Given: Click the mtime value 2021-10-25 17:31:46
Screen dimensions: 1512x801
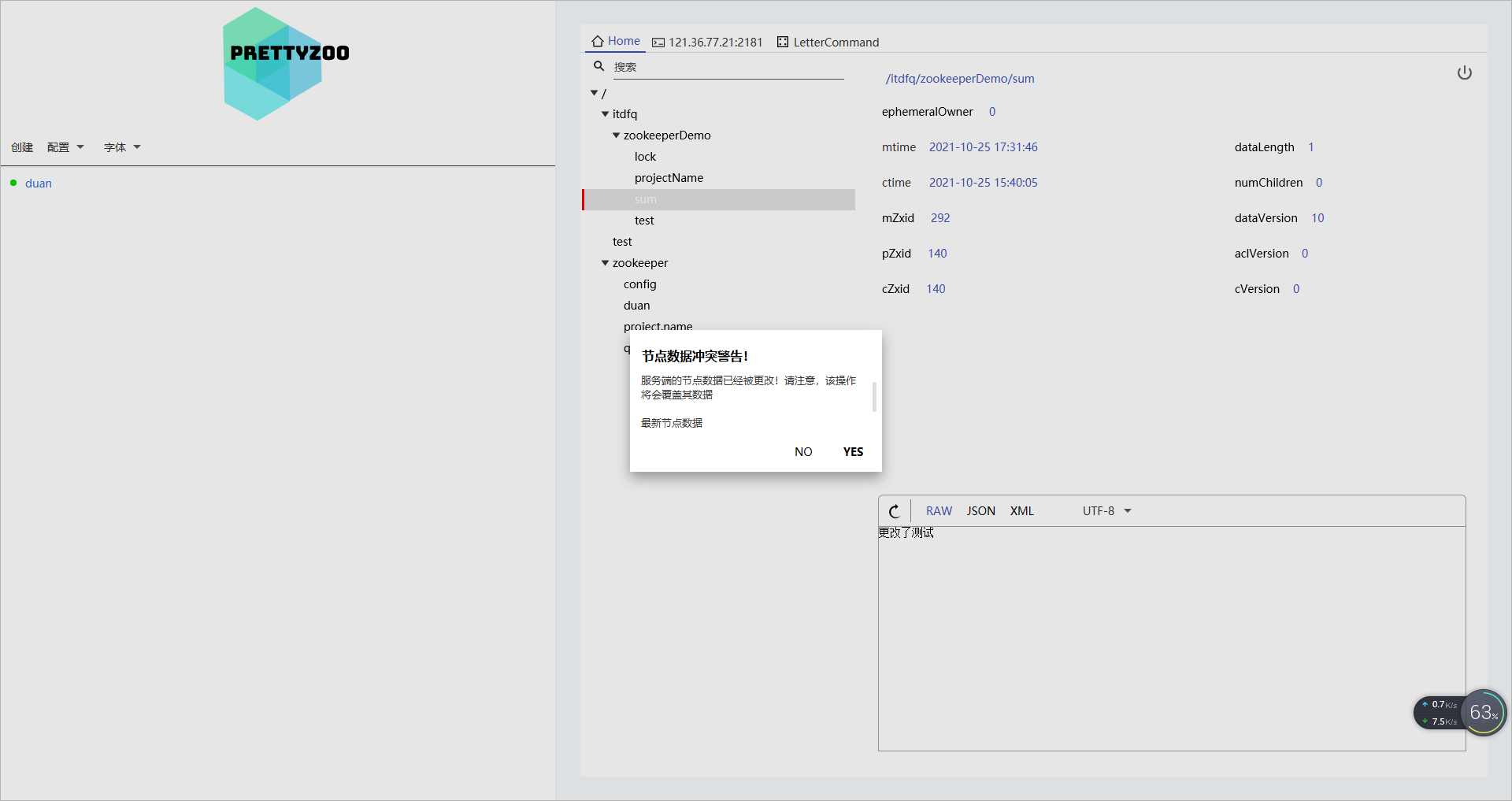Looking at the screenshot, I should 983,147.
